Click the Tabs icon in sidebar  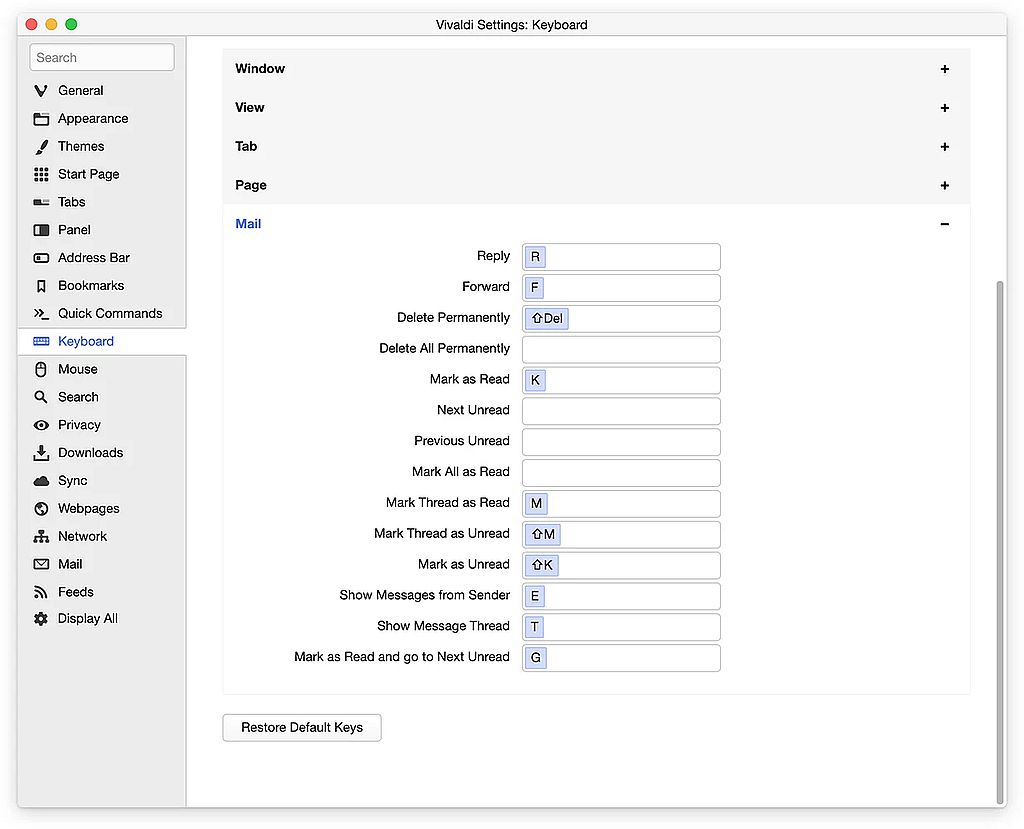[41, 203]
